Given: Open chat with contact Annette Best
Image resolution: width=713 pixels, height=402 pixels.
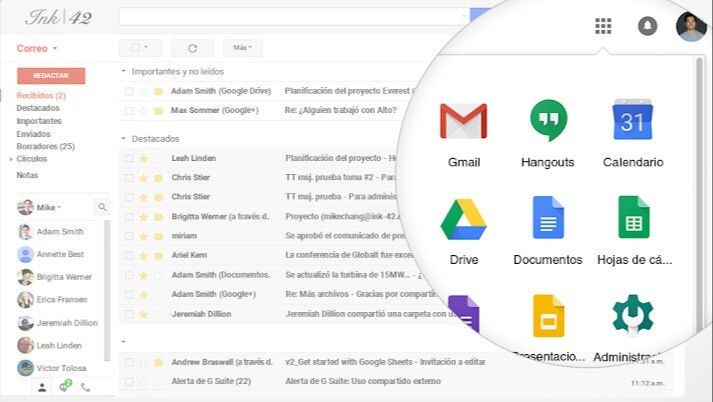Looking at the screenshot, I should pos(58,254).
